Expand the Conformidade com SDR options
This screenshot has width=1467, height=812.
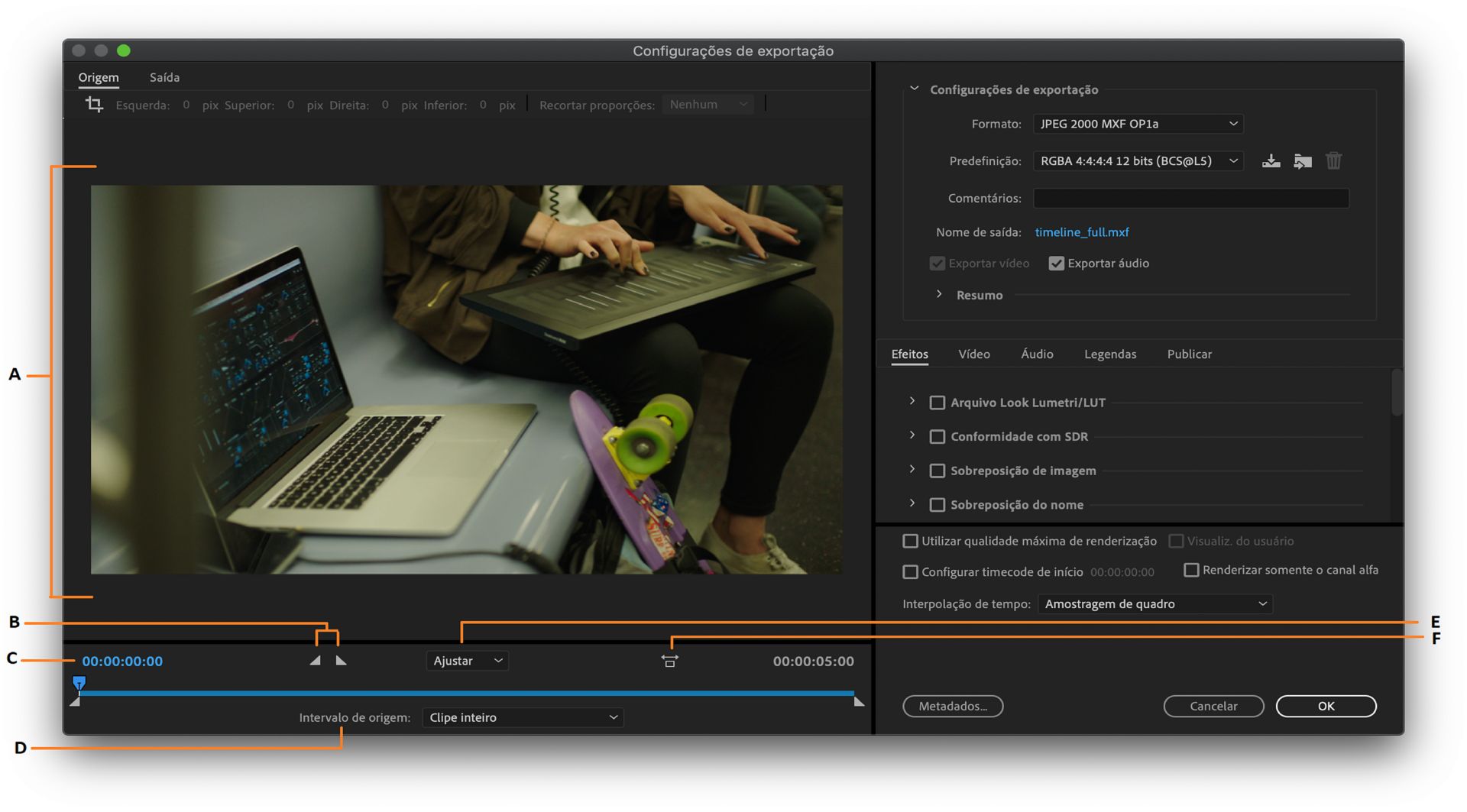click(912, 435)
